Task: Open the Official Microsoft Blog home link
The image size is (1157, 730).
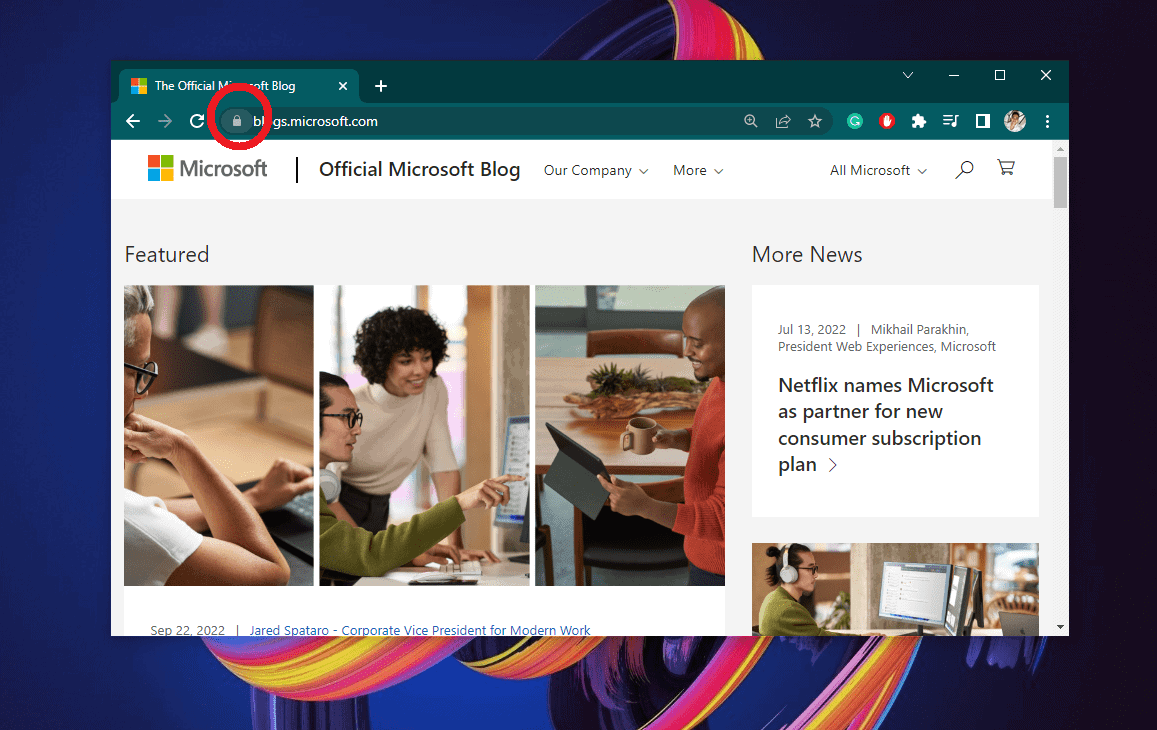Action: click(419, 169)
